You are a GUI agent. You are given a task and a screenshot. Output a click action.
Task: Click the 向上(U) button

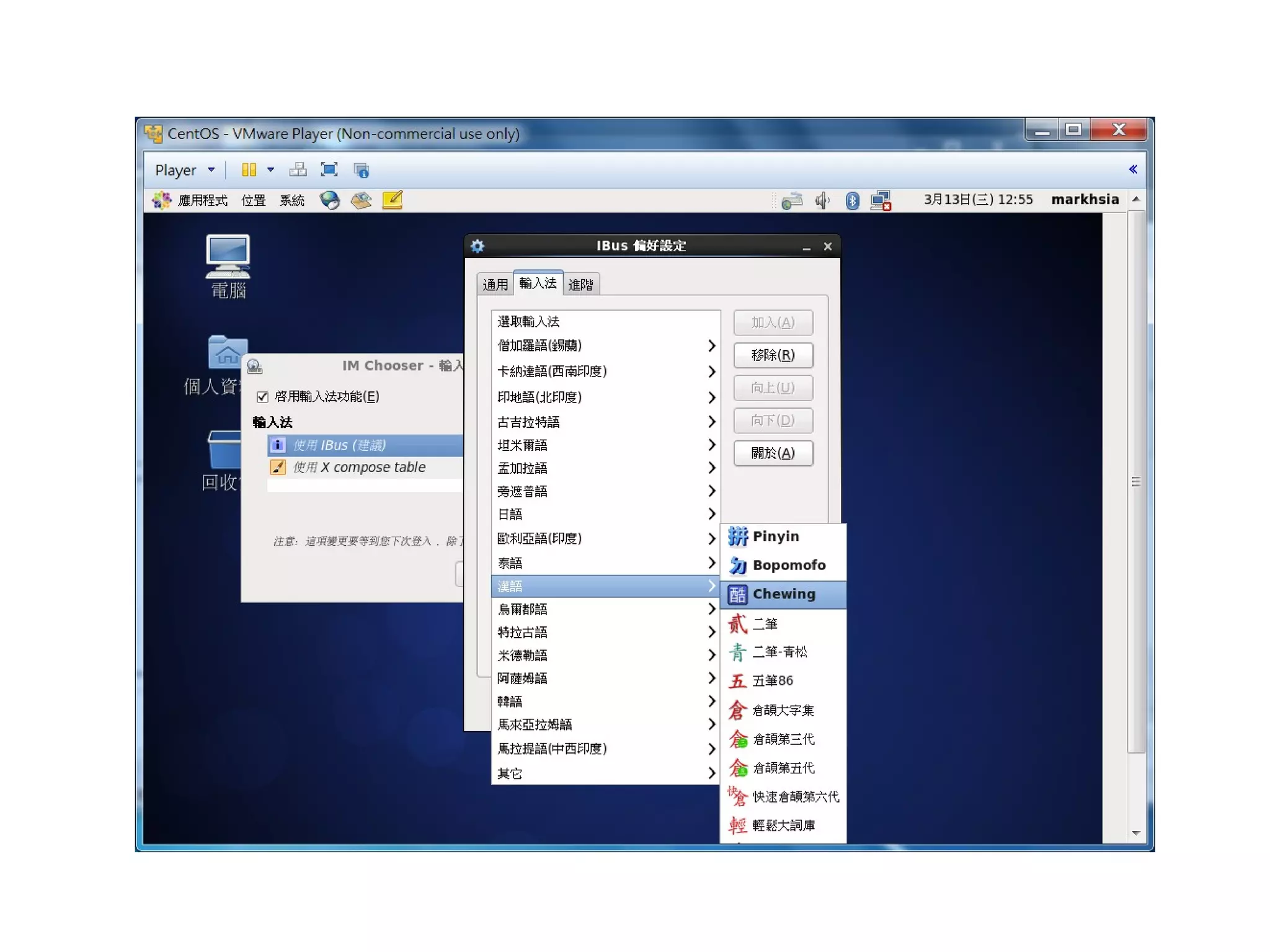tap(773, 388)
